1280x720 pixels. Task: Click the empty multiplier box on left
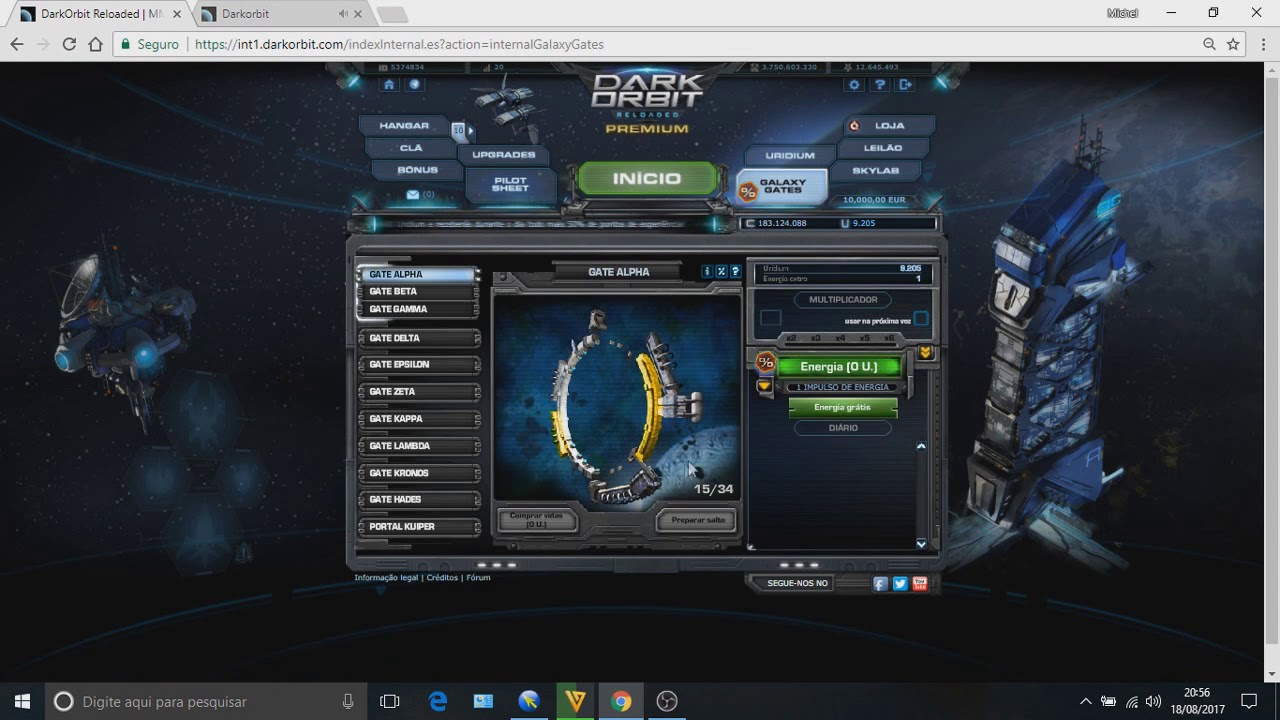(x=770, y=318)
